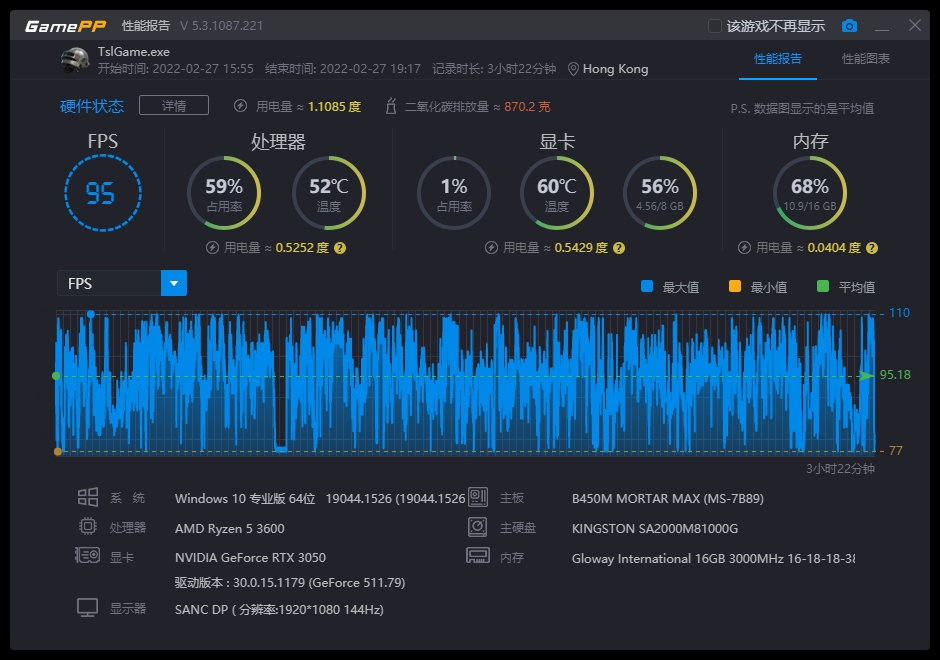Click the 详情 details button
This screenshot has width=940, height=660.
[173, 106]
